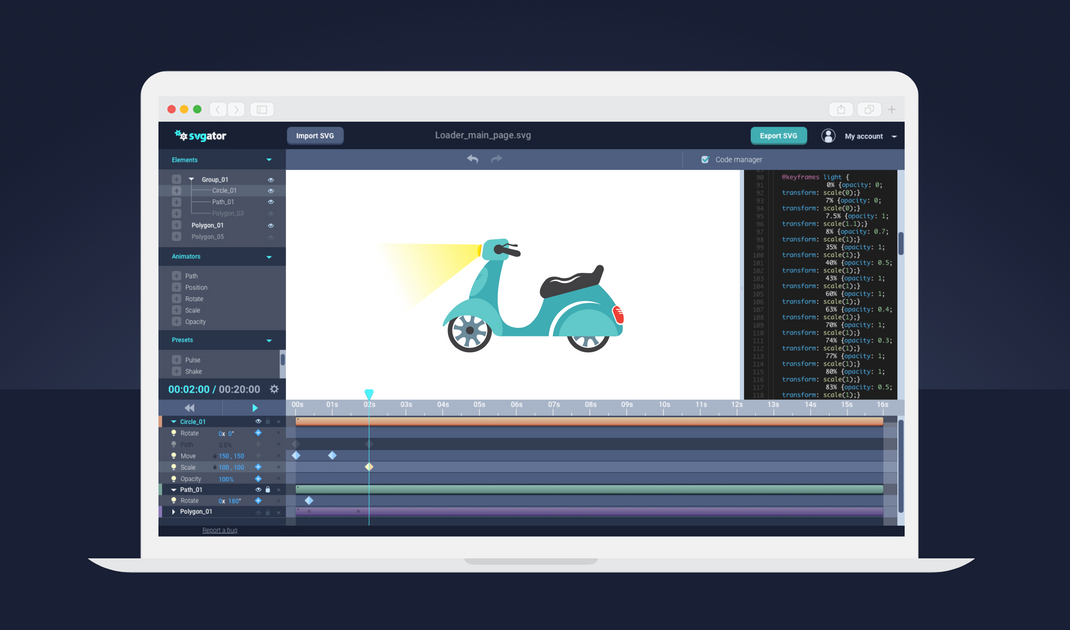
Task: Expand the Polygon_01 timeline row
Action: coord(173,512)
